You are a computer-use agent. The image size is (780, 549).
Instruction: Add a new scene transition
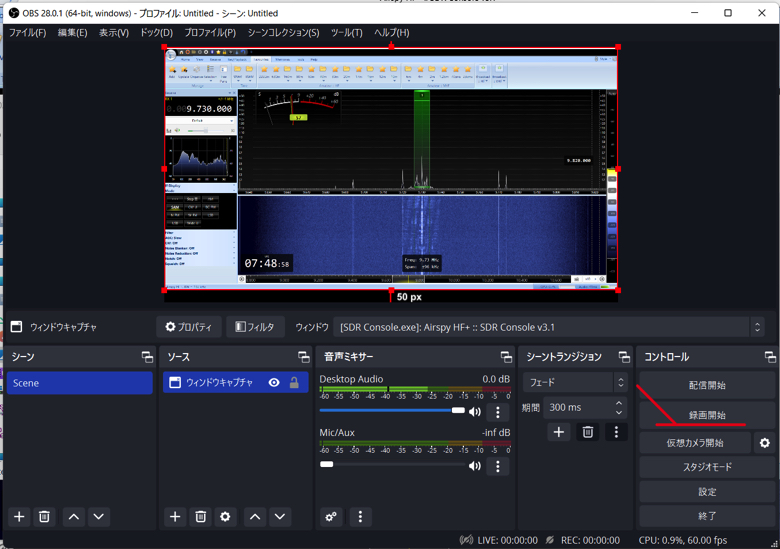click(559, 432)
